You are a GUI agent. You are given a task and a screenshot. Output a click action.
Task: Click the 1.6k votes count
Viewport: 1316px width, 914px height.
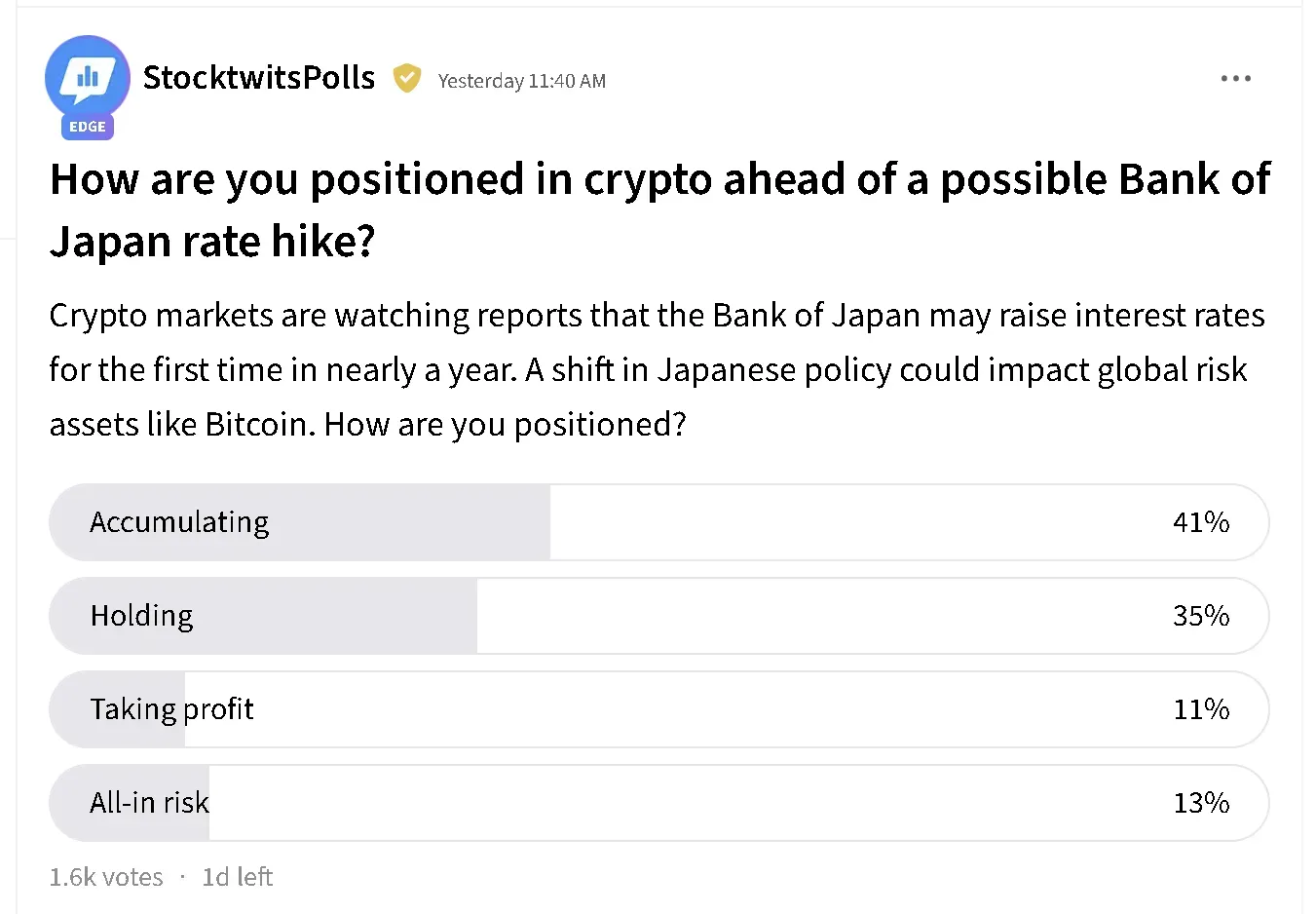click(106, 877)
